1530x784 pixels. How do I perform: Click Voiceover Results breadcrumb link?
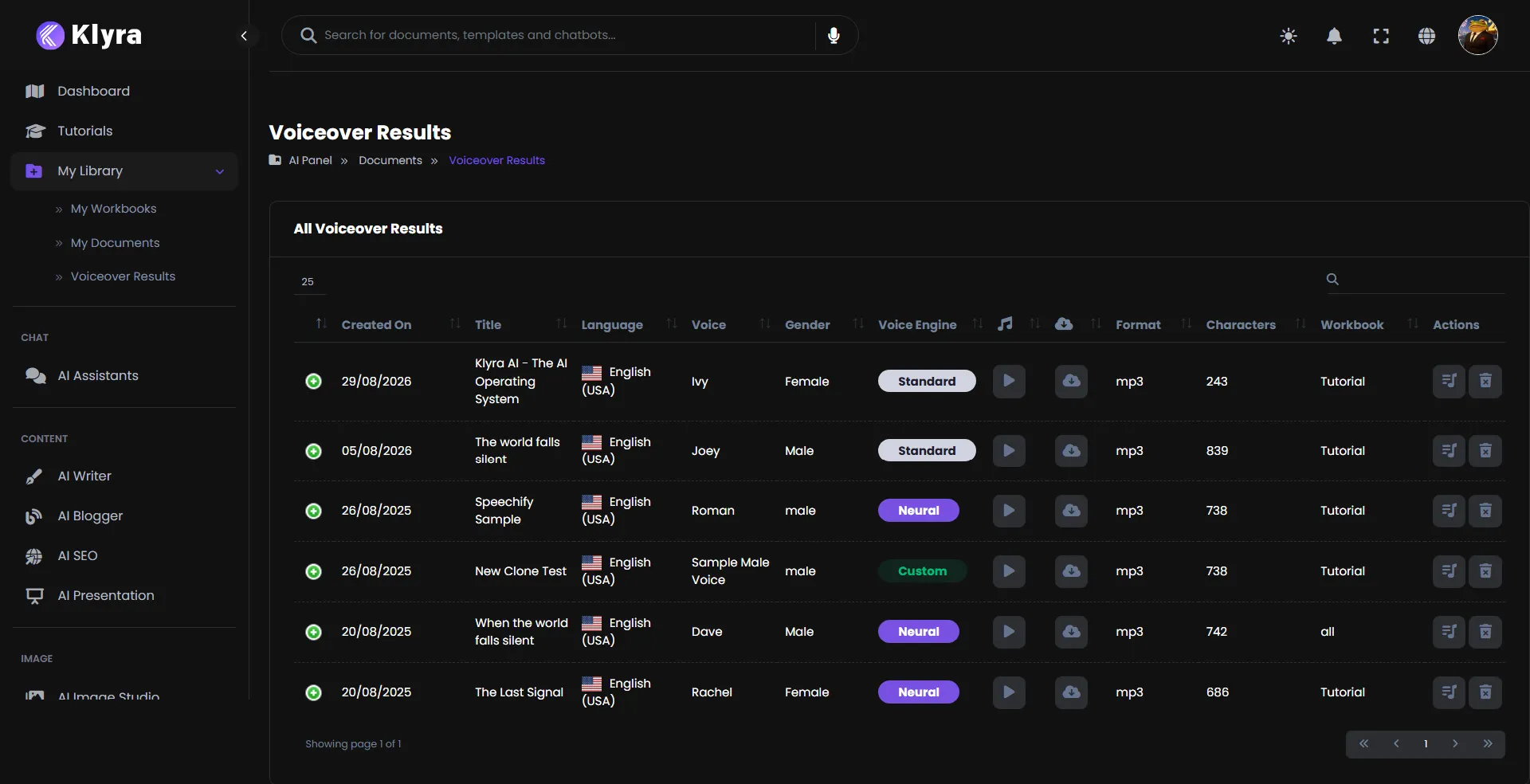(496, 160)
